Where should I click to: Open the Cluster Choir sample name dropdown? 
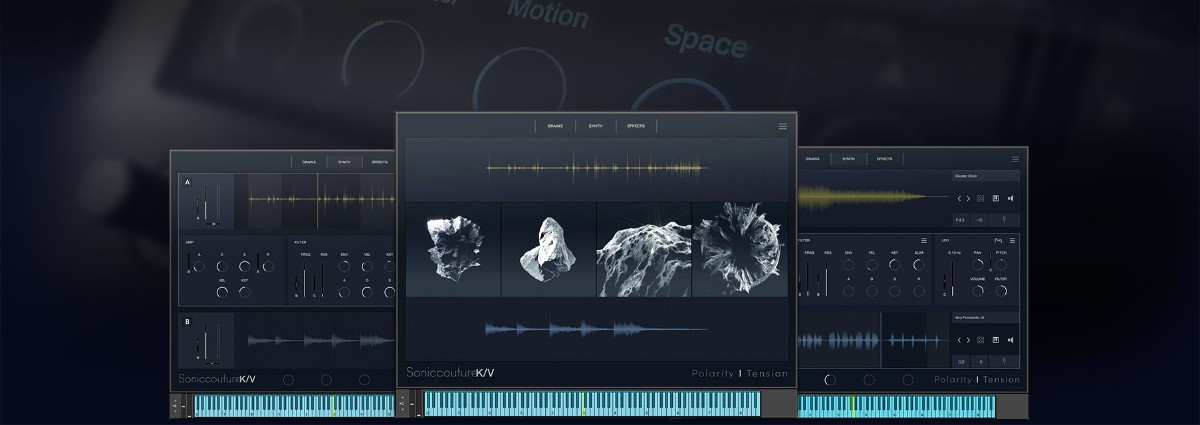(986, 176)
